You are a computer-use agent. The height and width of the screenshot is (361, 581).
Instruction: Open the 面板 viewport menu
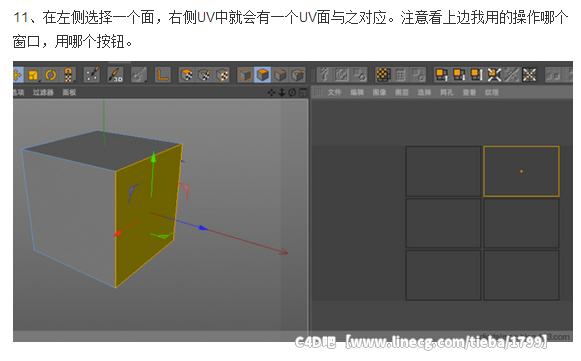pyautogui.click(x=69, y=92)
